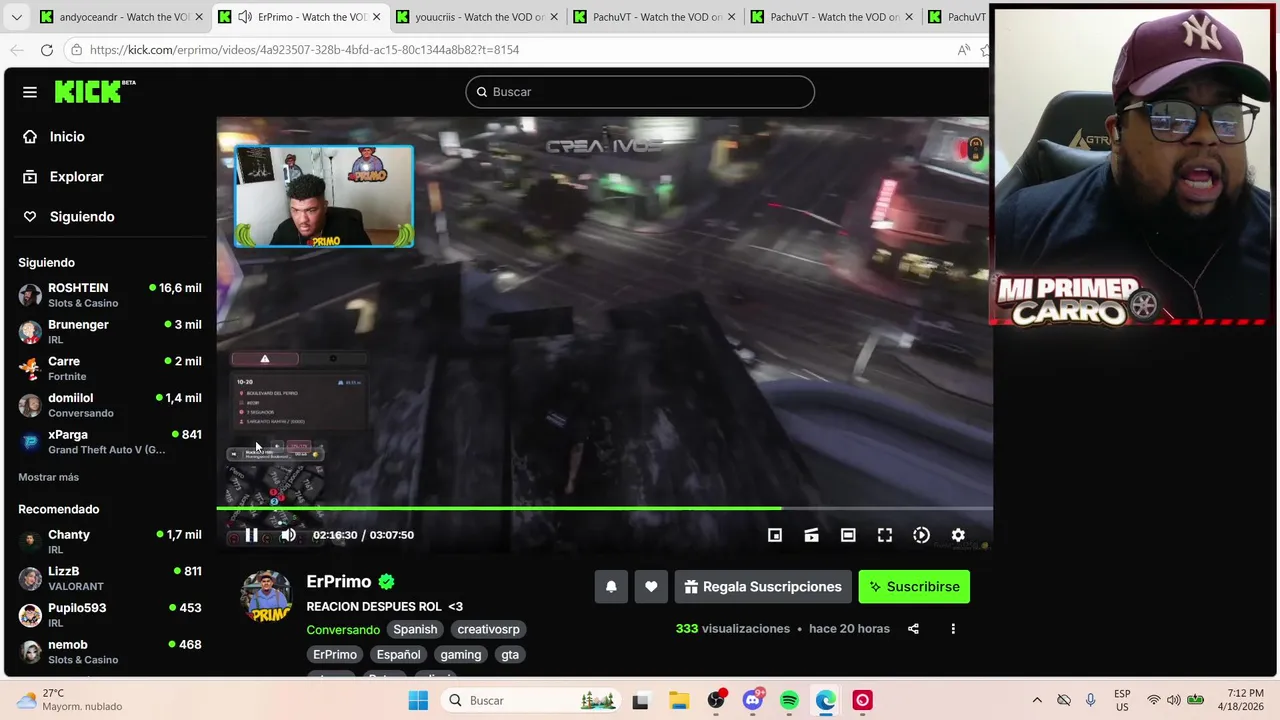The height and width of the screenshot is (720, 1280).
Task: Open the browser tab list dropdown
Action: coord(16,17)
